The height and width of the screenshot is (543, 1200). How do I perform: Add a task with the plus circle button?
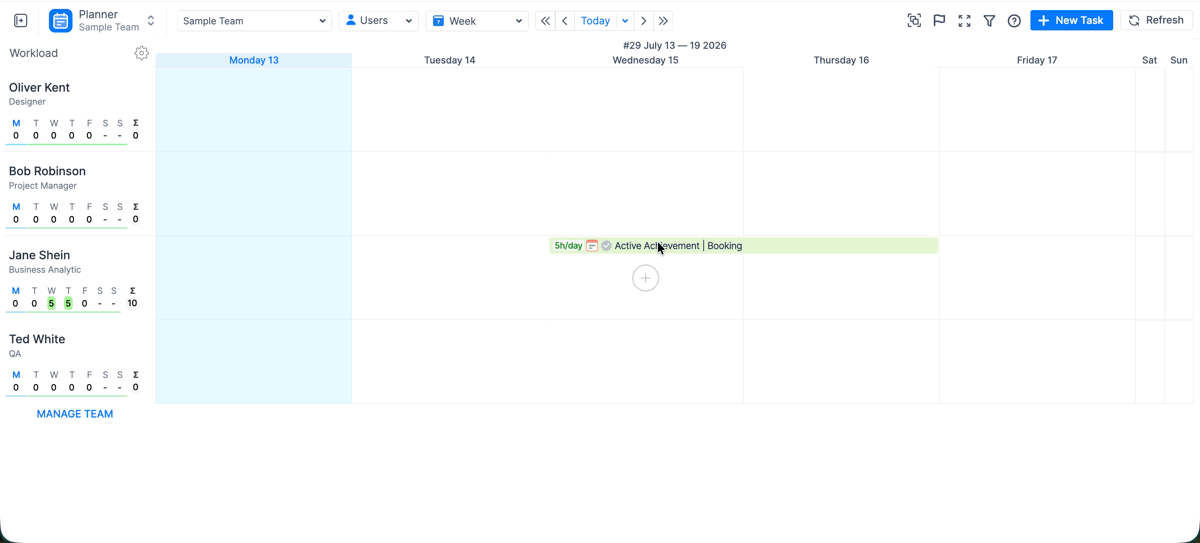(x=646, y=278)
